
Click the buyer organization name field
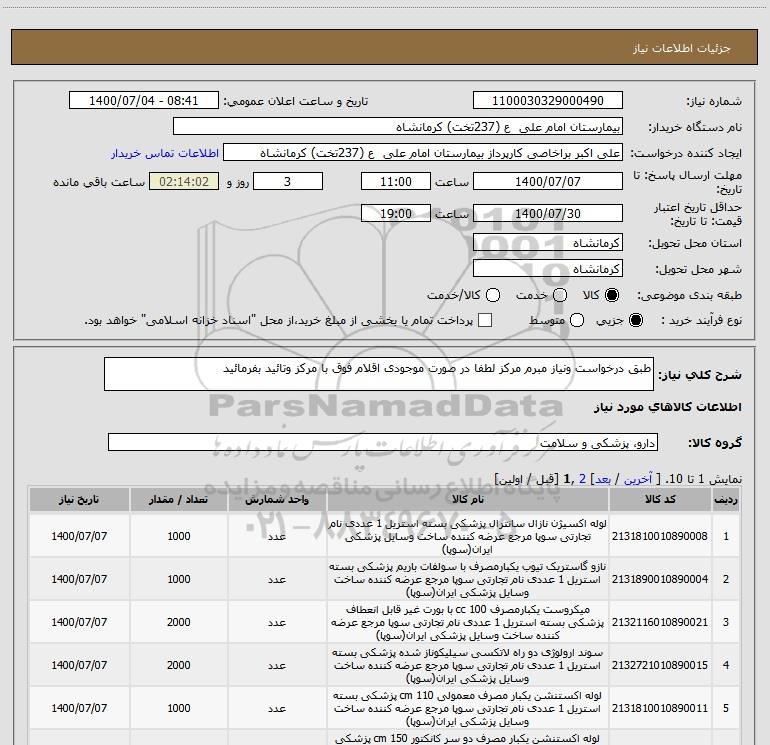tap(398, 127)
